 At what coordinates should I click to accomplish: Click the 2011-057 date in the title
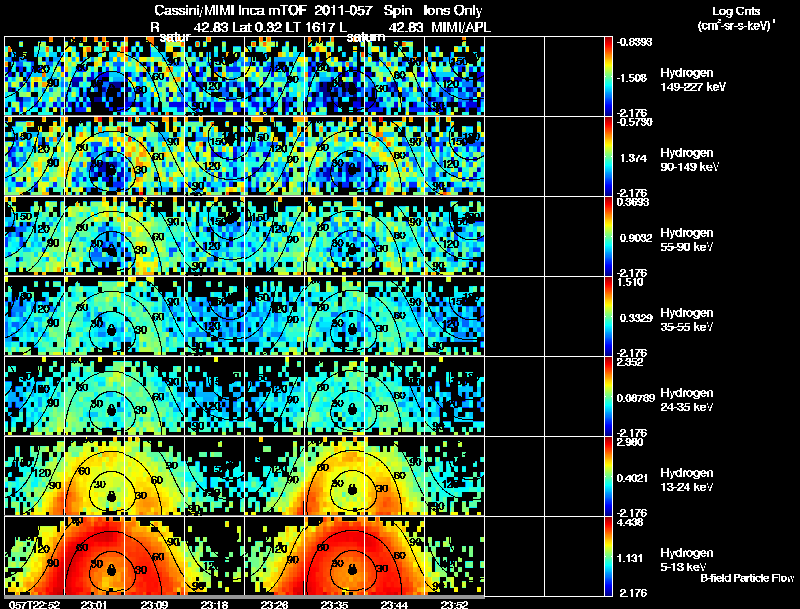pyautogui.click(x=344, y=11)
